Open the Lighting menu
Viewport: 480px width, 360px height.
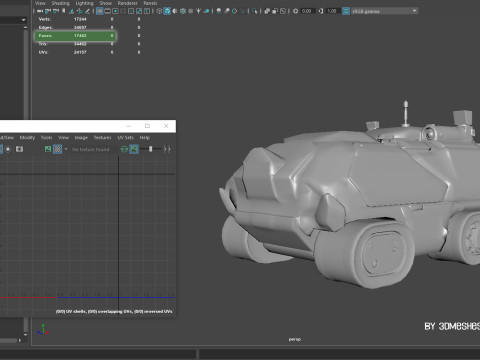84,3
